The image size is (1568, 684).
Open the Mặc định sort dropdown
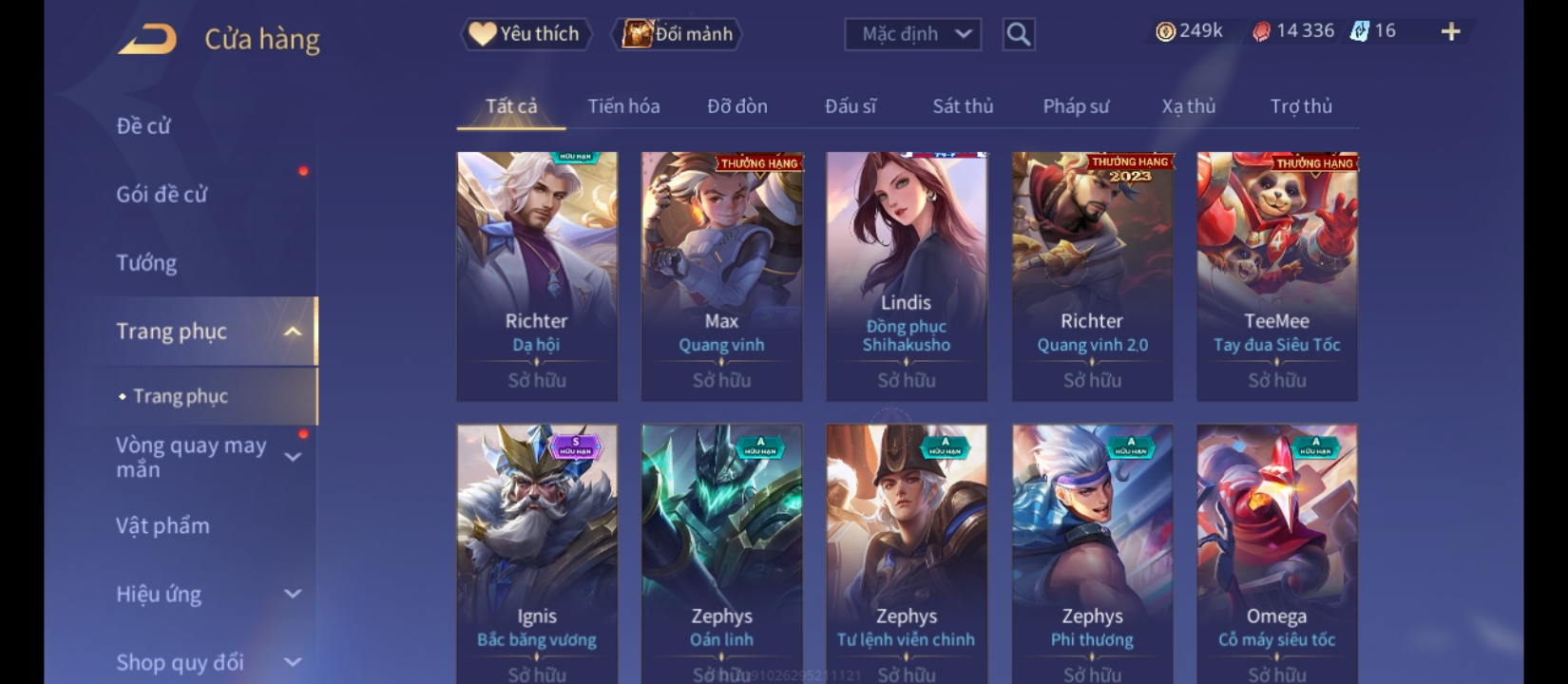913,34
